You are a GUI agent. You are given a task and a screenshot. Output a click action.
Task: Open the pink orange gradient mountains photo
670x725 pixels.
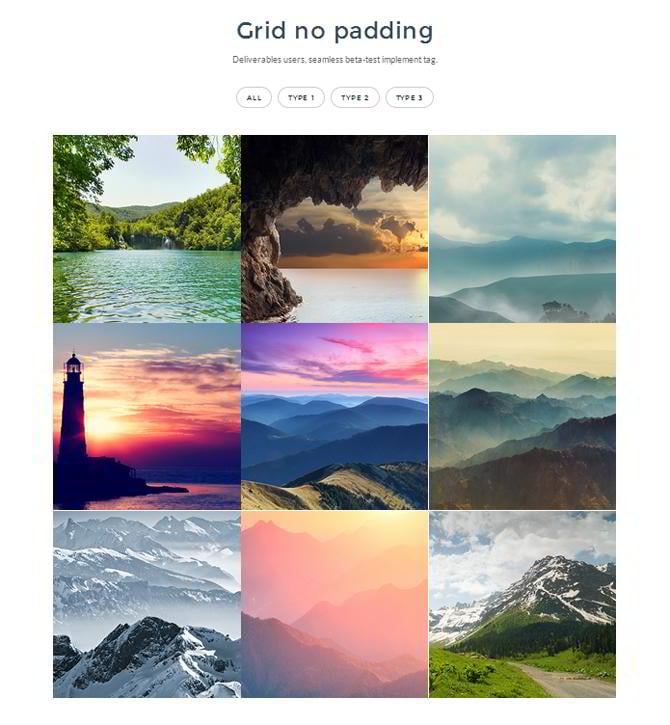[335, 604]
